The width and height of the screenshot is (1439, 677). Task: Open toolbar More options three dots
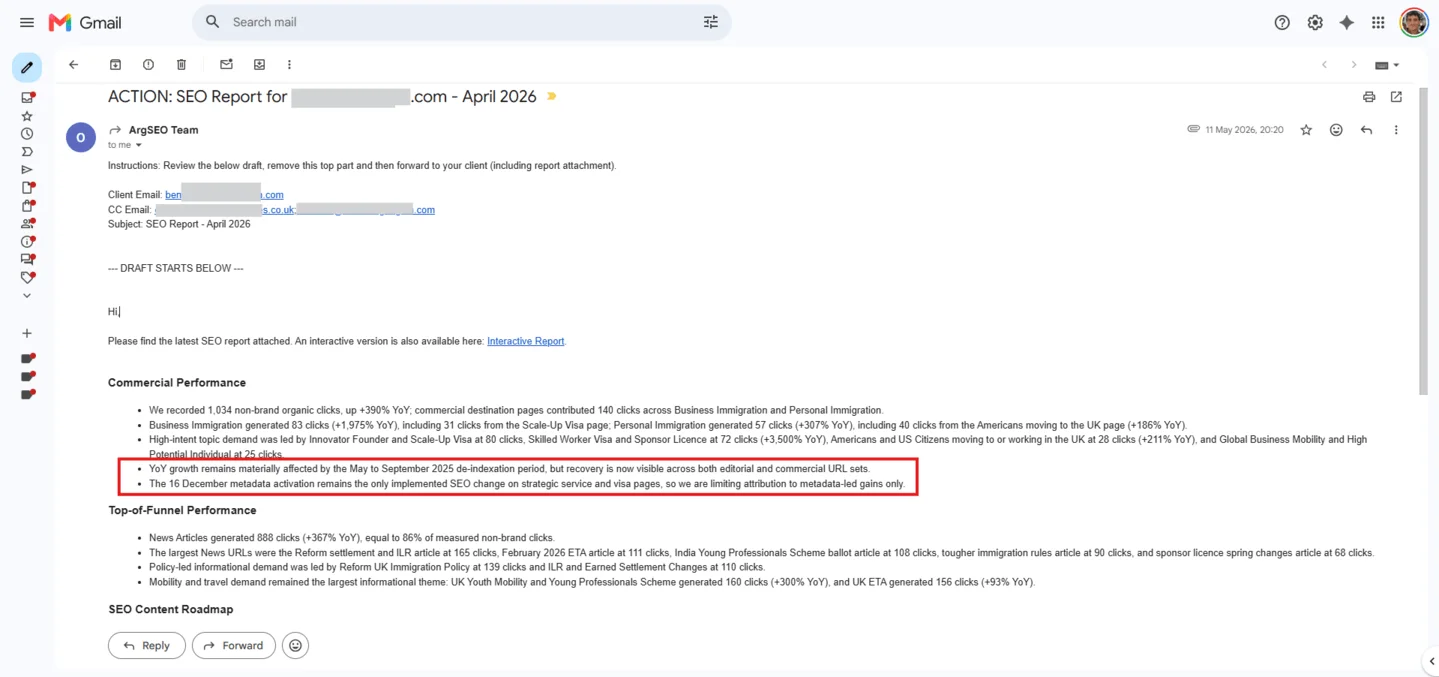[x=289, y=64]
